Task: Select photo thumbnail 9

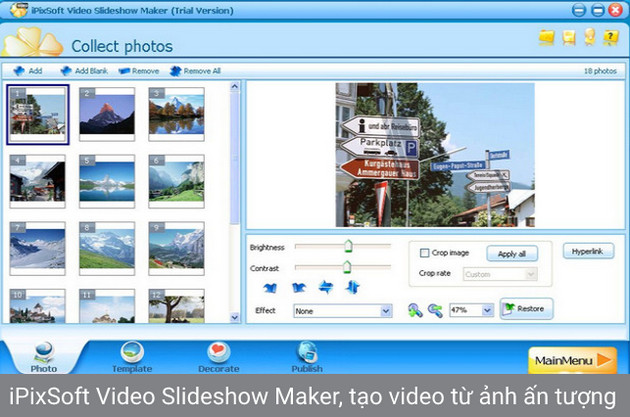Action: click(176, 248)
